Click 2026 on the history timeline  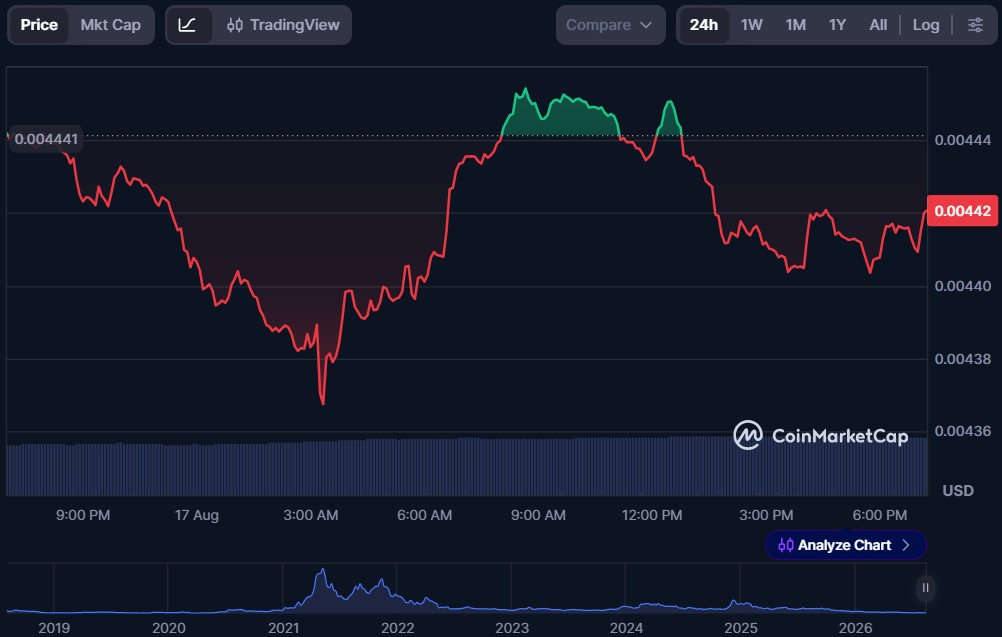tap(855, 628)
